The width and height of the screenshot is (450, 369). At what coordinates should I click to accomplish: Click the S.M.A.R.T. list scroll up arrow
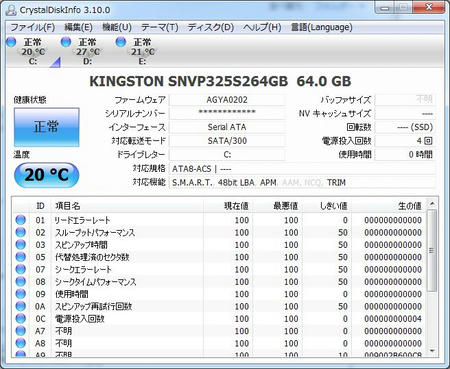[x=432, y=204]
